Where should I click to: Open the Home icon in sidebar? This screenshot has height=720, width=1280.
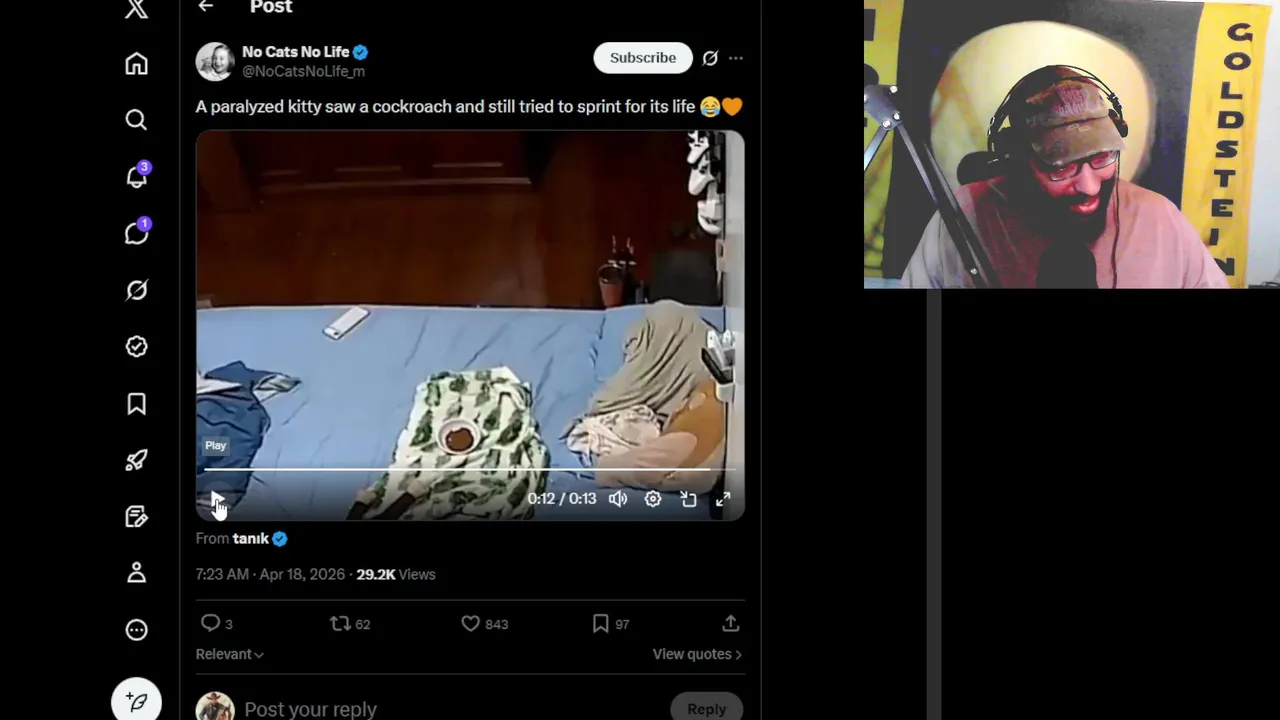click(136, 64)
